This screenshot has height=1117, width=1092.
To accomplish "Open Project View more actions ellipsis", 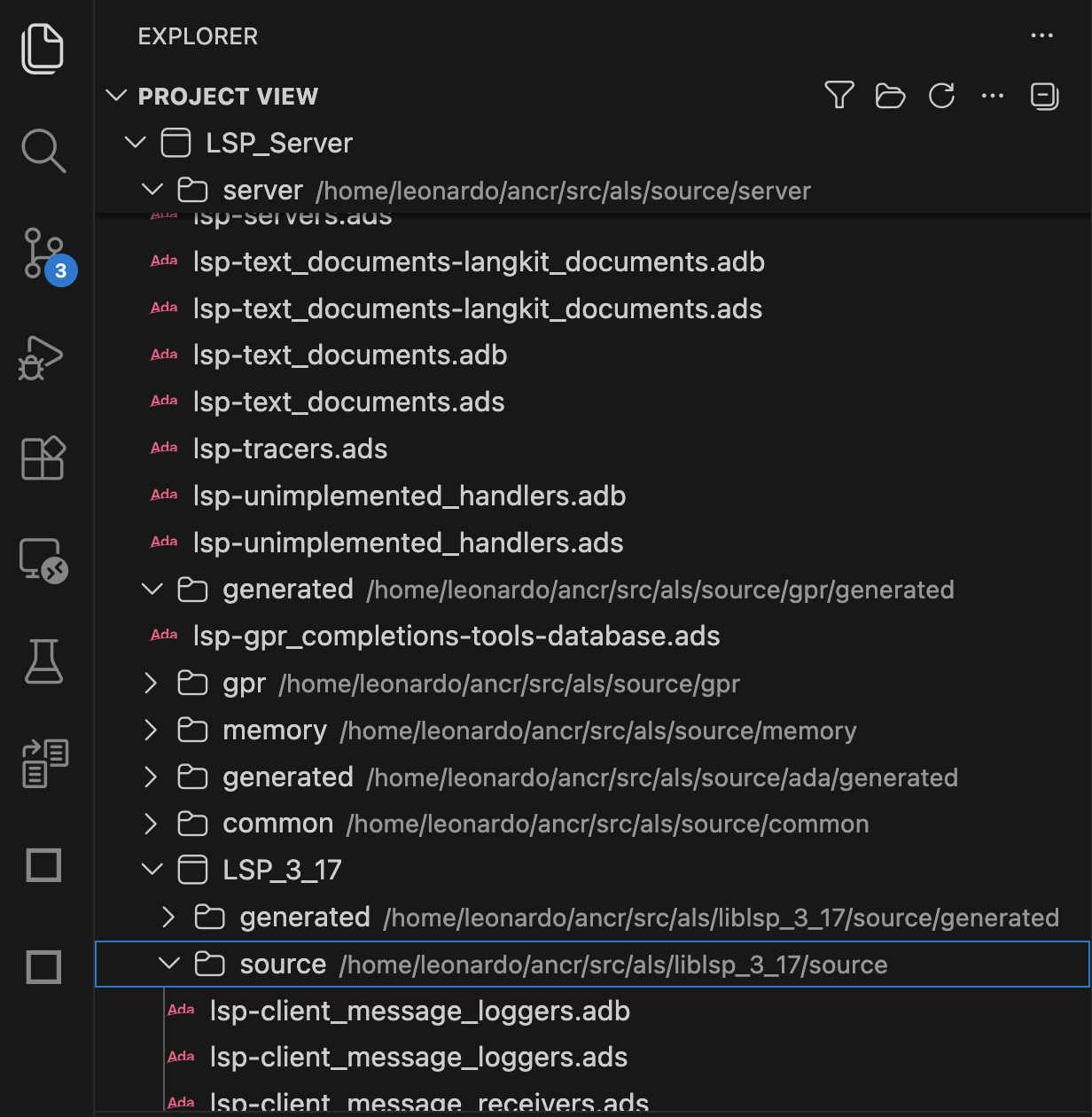I will [x=993, y=96].
